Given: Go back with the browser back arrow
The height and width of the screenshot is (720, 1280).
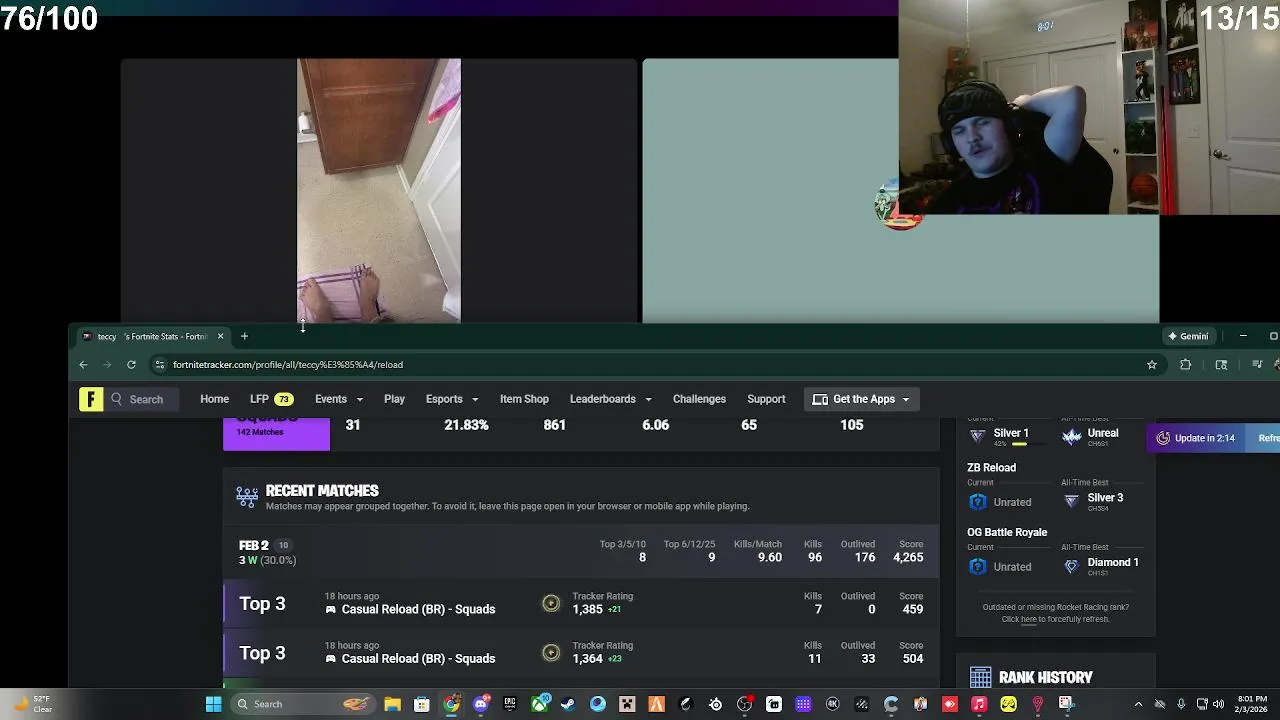Looking at the screenshot, I should point(84,365).
